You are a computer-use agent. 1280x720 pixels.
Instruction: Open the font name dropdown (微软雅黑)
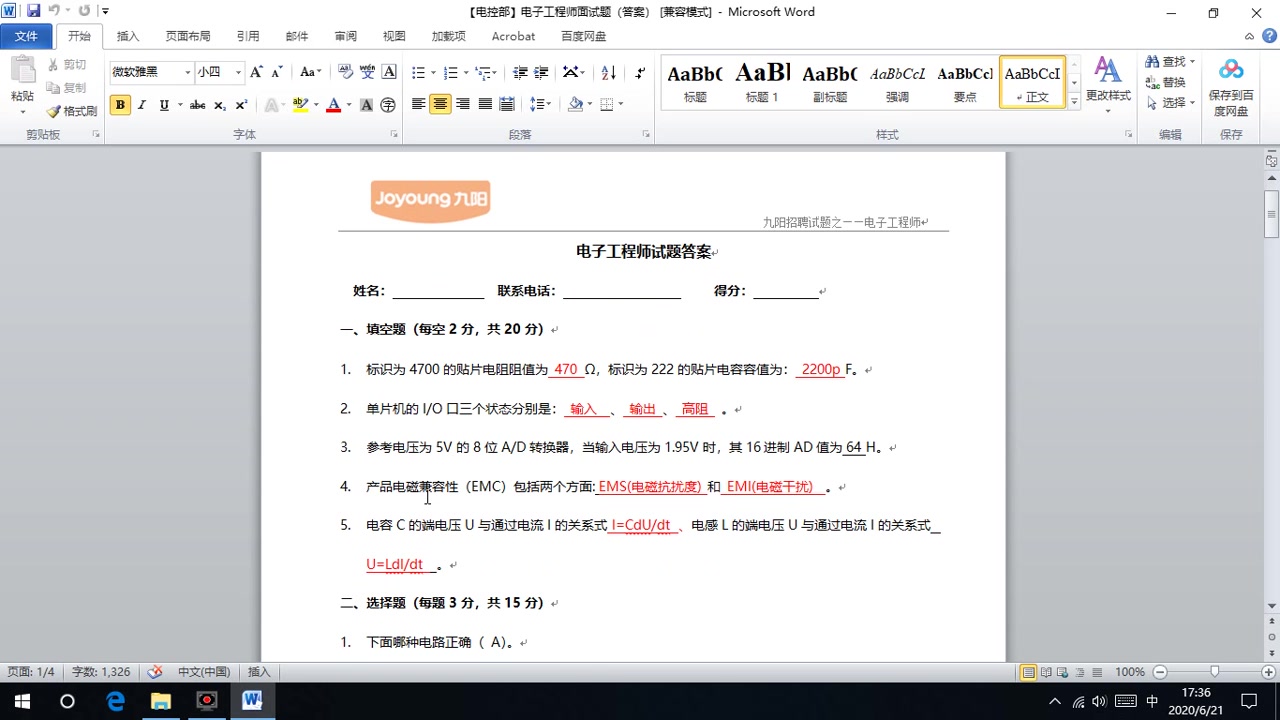coord(187,72)
